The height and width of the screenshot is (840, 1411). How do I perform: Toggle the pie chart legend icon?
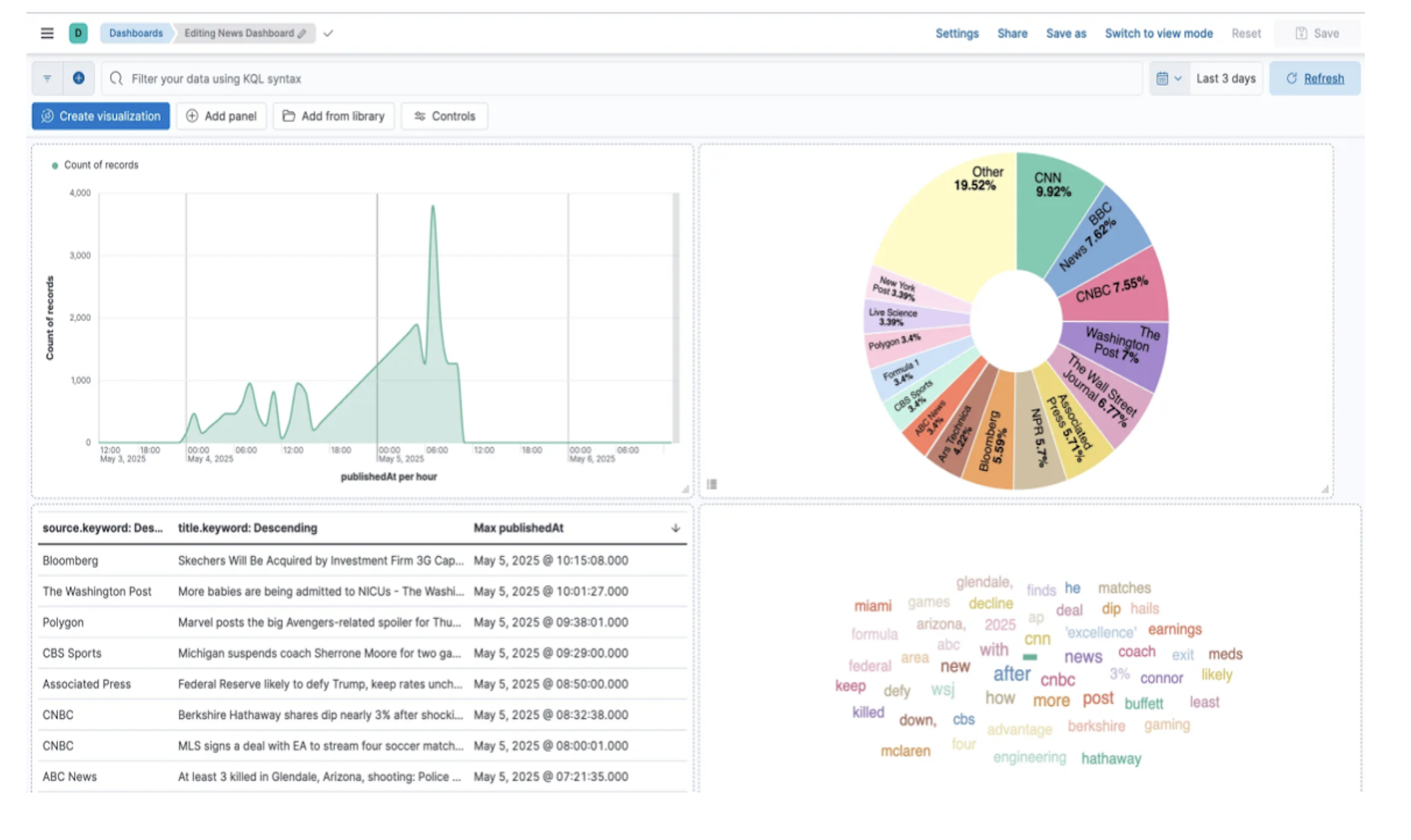[712, 484]
